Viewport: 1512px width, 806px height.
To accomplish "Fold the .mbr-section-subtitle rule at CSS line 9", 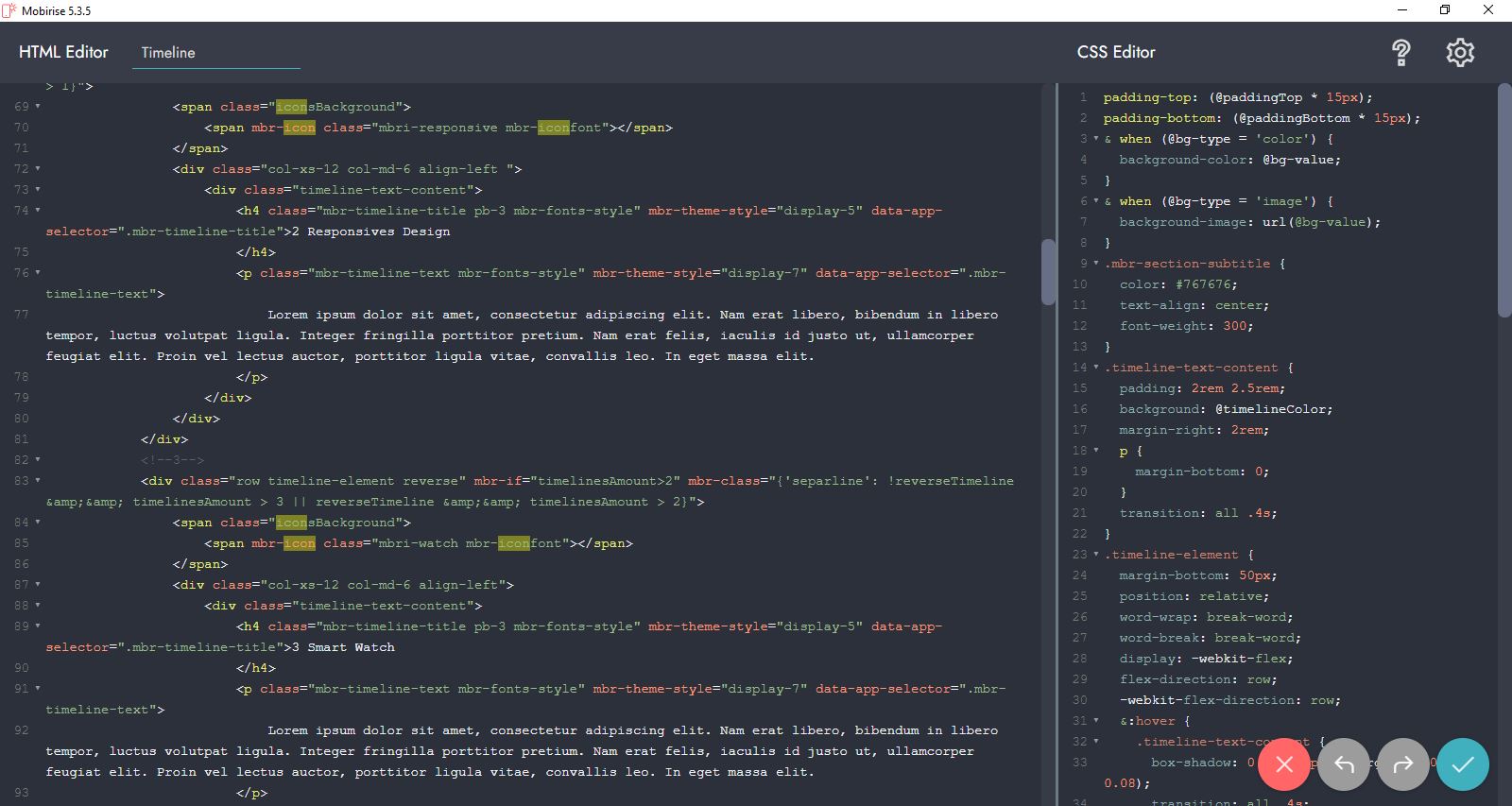I will point(1096,264).
